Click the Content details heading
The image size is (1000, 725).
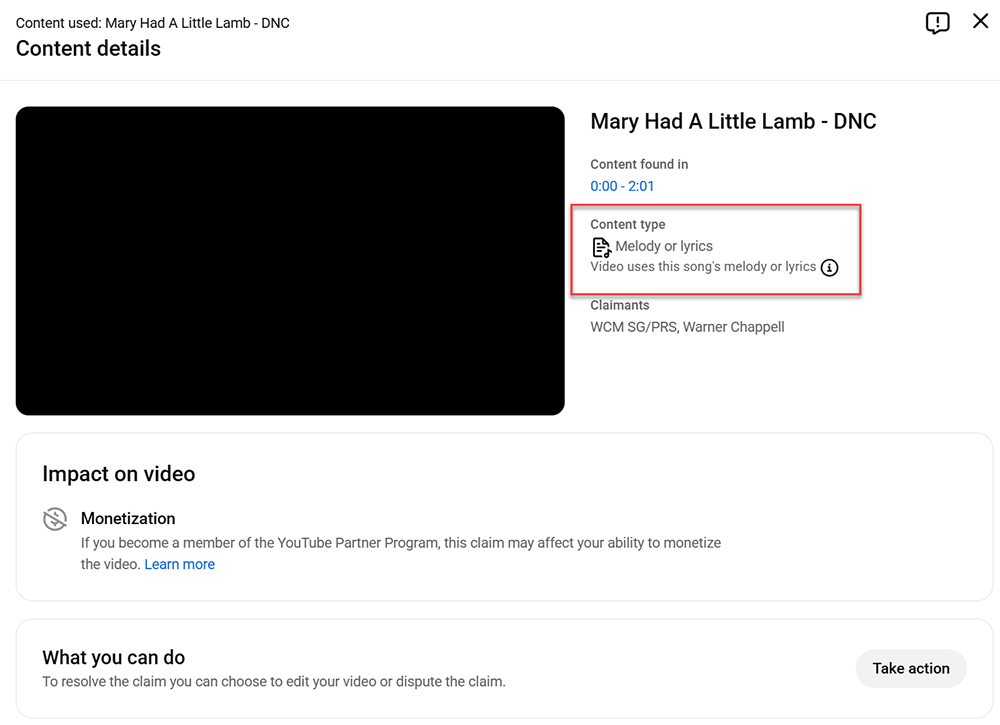tap(88, 48)
